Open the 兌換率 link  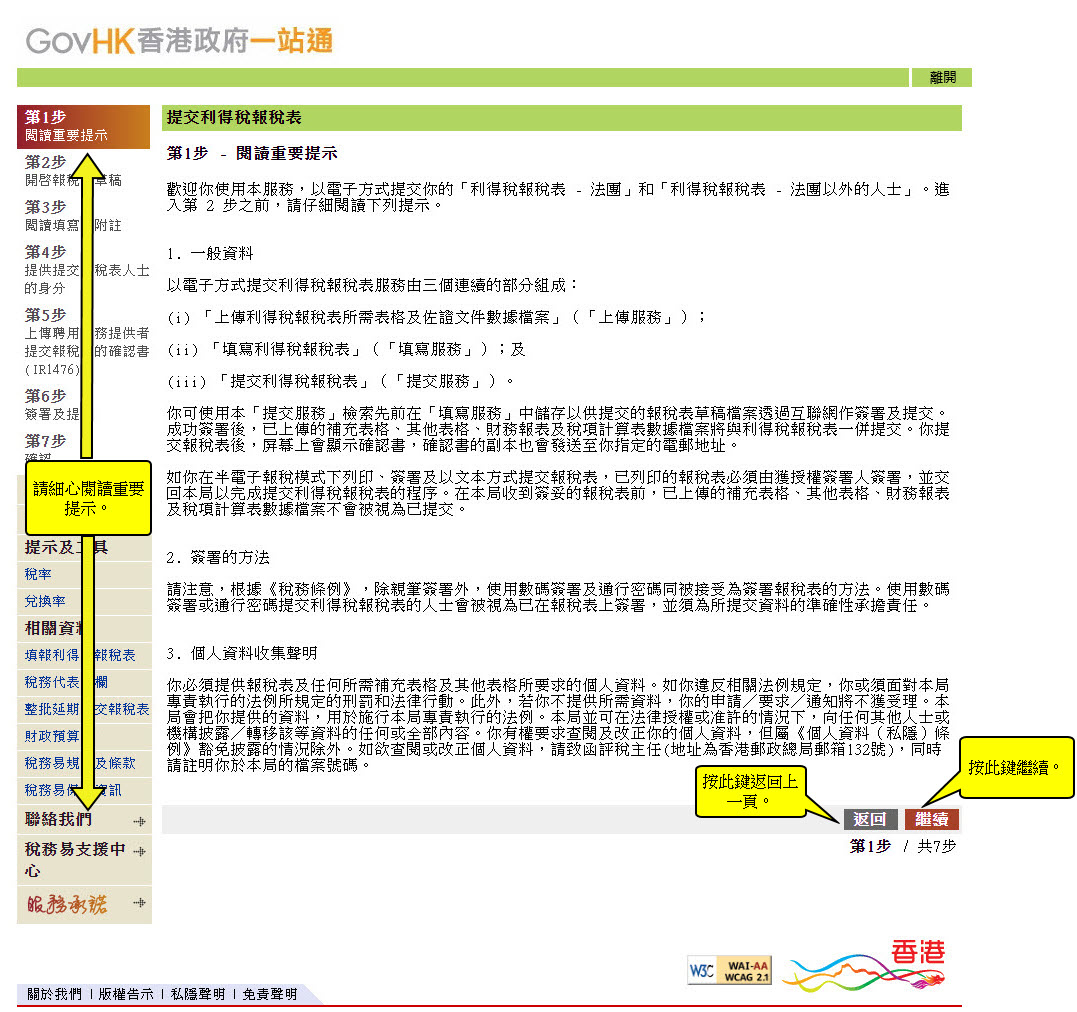(x=45, y=601)
